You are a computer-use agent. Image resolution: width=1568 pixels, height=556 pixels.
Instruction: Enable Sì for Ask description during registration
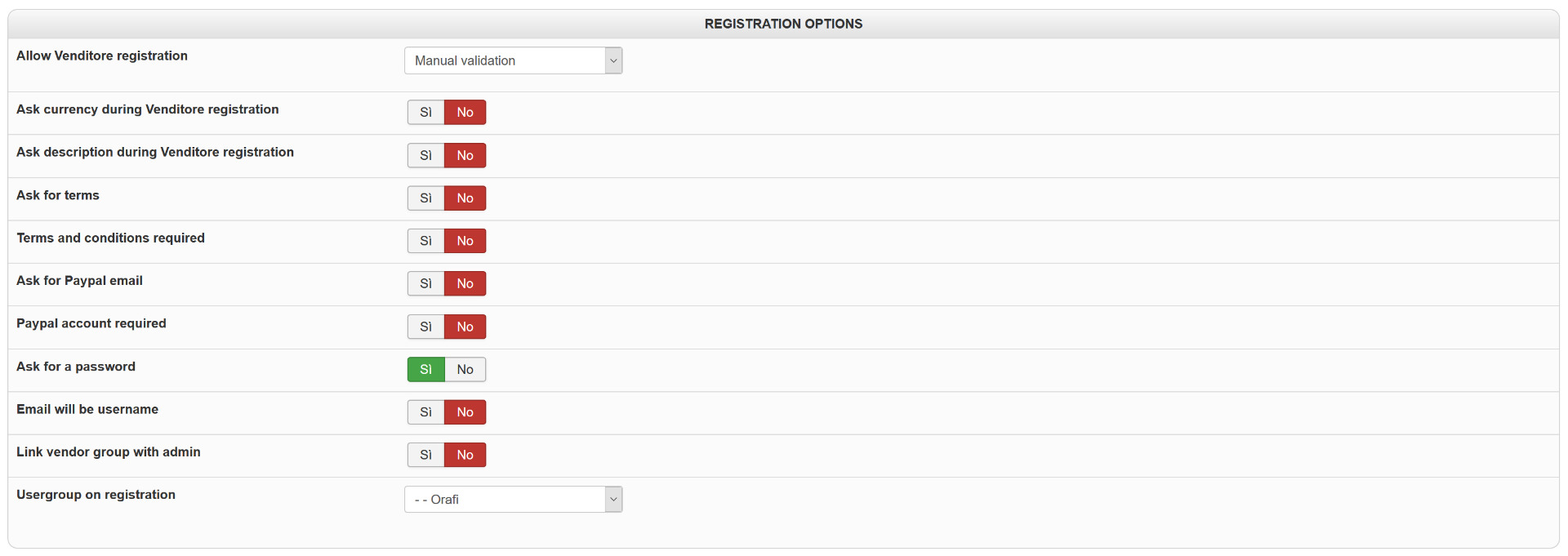click(425, 155)
